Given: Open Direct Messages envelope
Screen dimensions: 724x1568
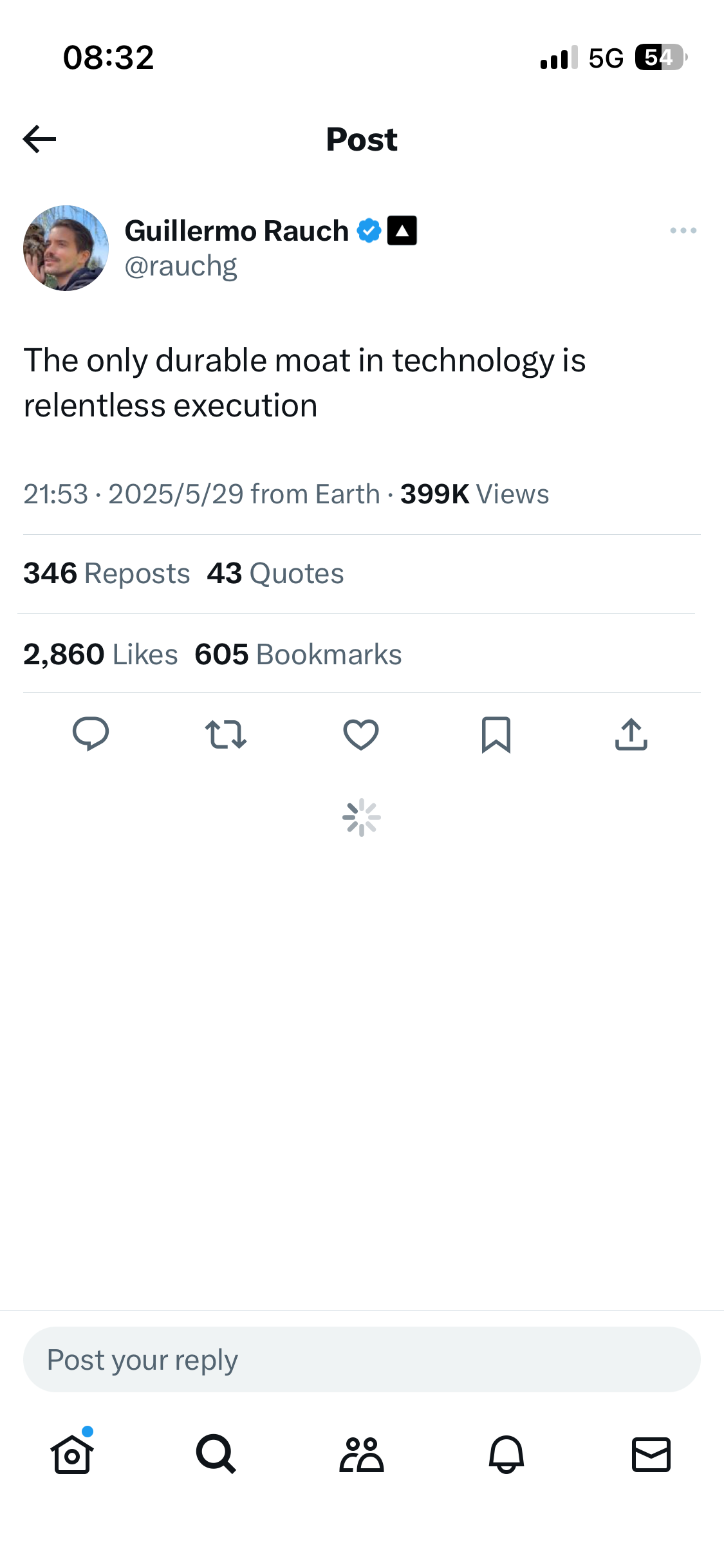Looking at the screenshot, I should point(651,1455).
